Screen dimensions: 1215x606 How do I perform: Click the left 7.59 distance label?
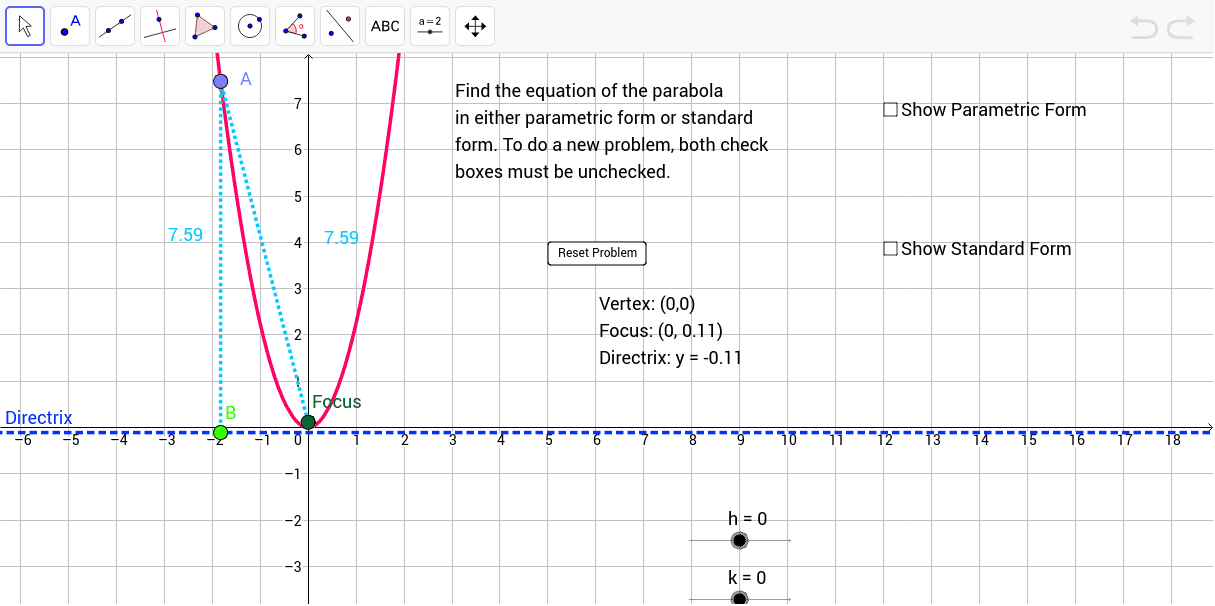(185, 235)
